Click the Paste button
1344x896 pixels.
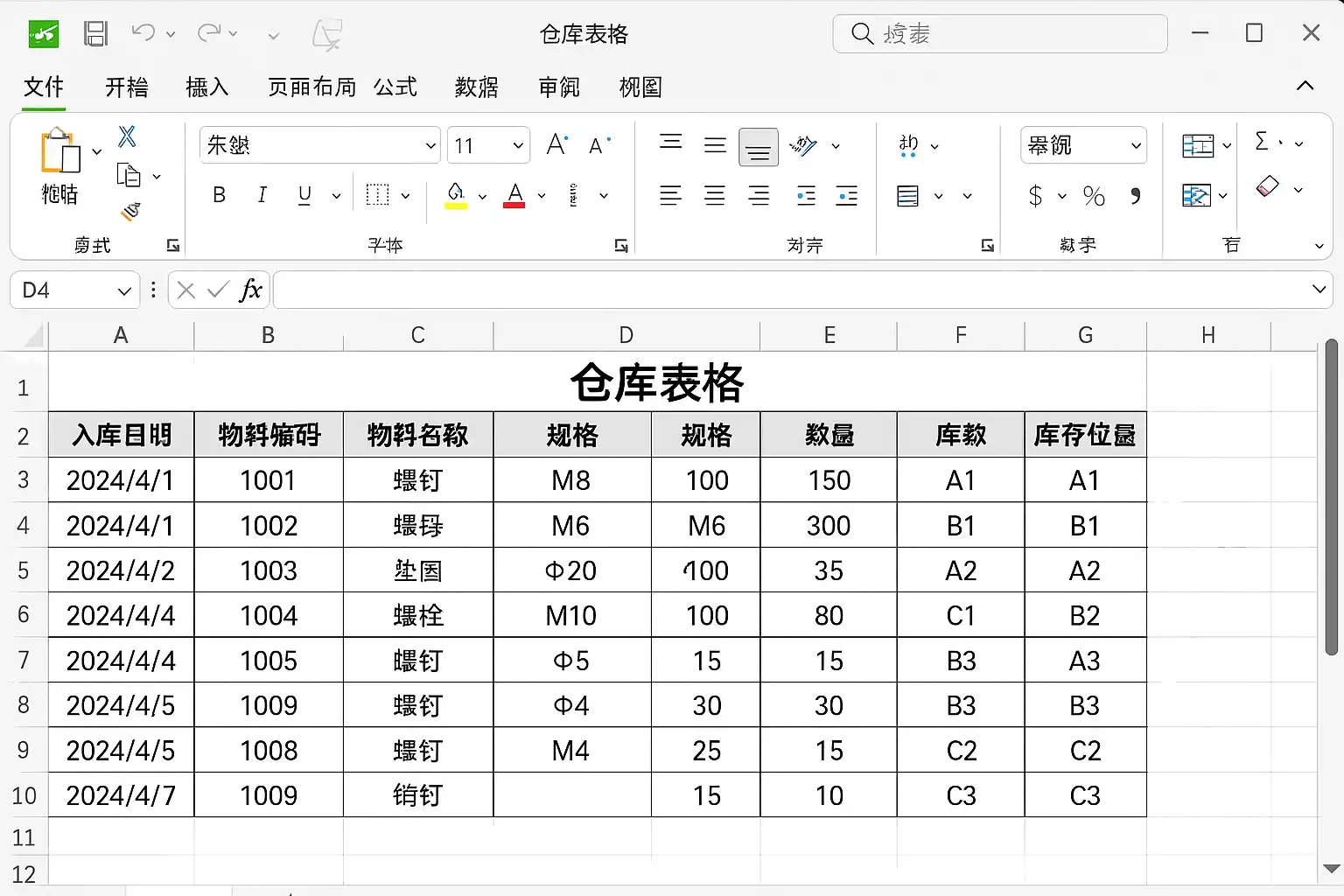[60, 166]
